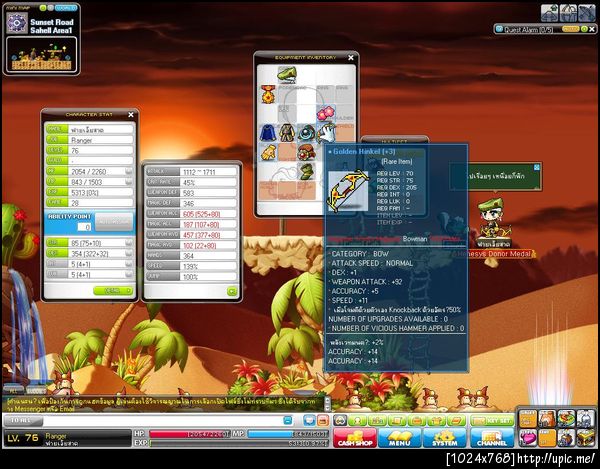Click the treasure chest quick slot icon
This screenshot has height=469, width=600.
tap(585, 438)
